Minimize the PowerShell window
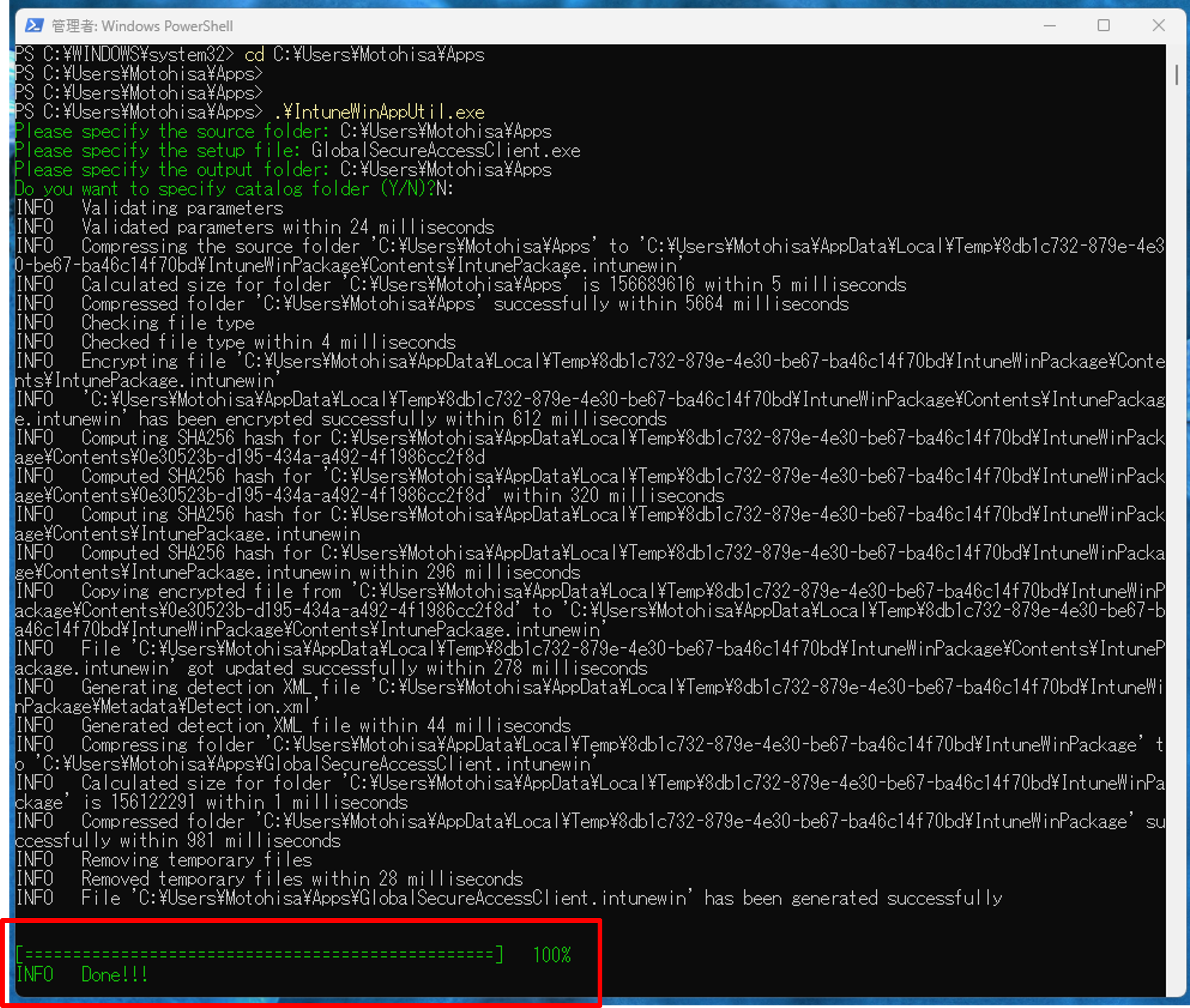 [x=1049, y=26]
